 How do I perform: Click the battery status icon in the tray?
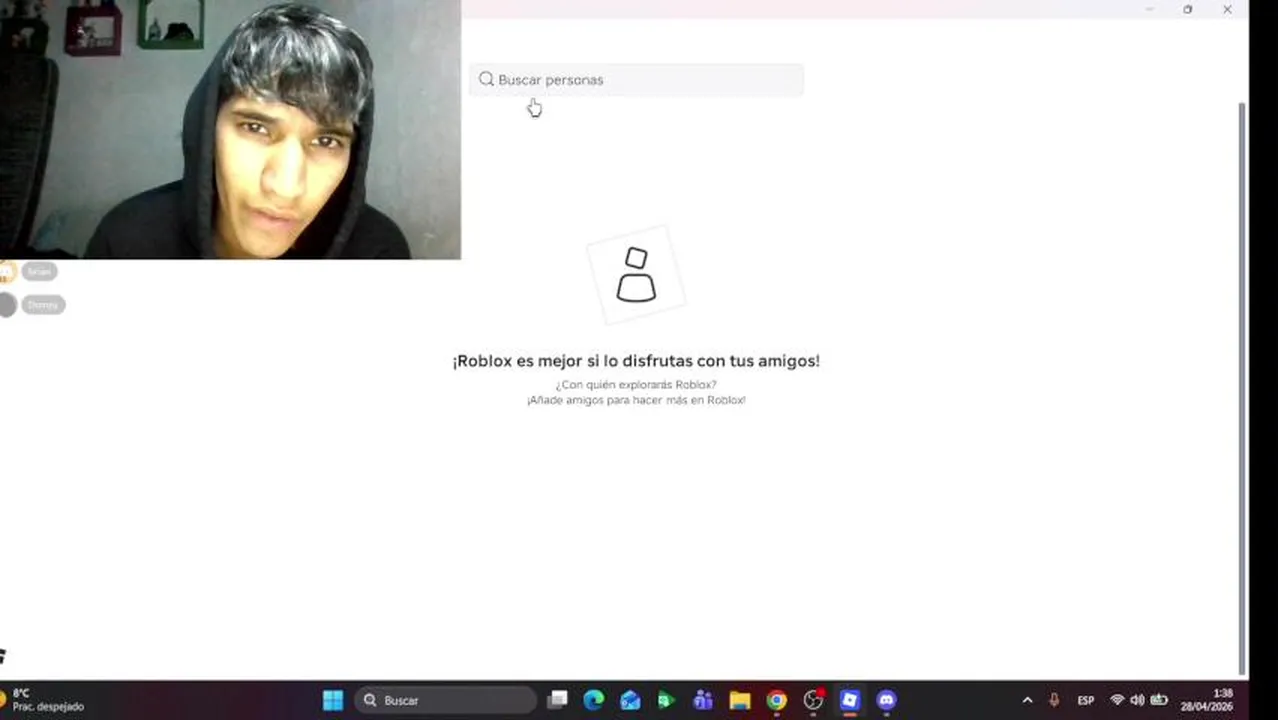tap(1159, 700)
